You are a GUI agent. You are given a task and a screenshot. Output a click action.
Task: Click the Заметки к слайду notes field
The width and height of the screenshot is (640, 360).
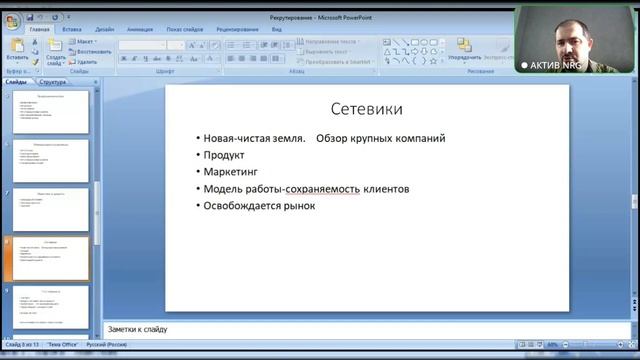(367, 329)
